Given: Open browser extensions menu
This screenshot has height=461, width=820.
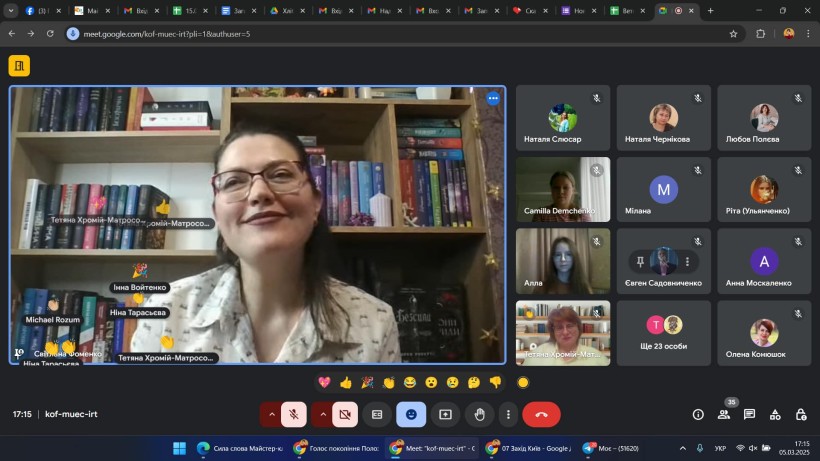Looking at the screenshot, I should click(760, 33).
